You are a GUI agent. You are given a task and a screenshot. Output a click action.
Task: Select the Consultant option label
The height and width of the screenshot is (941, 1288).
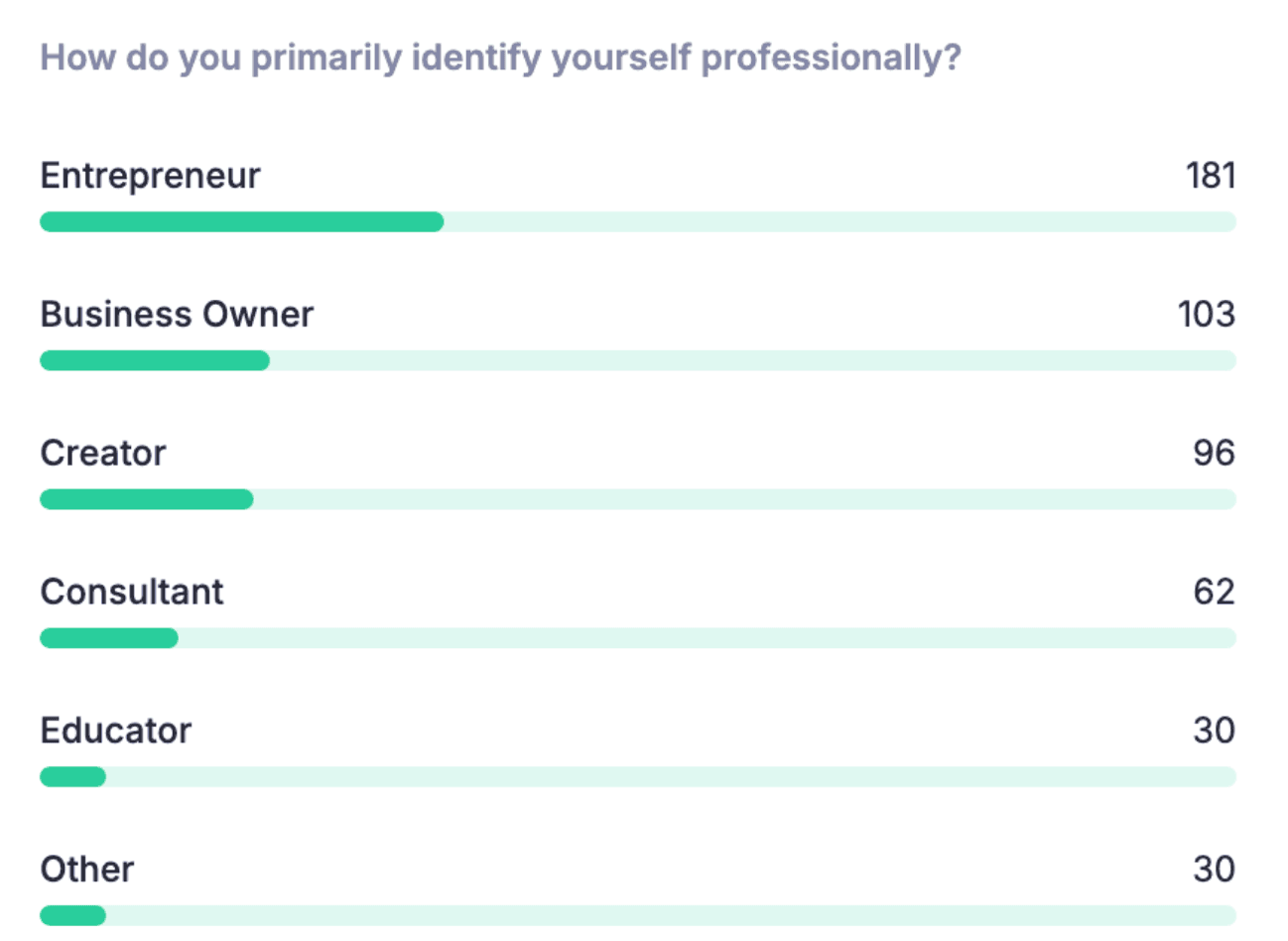click(x=132, y=593)
